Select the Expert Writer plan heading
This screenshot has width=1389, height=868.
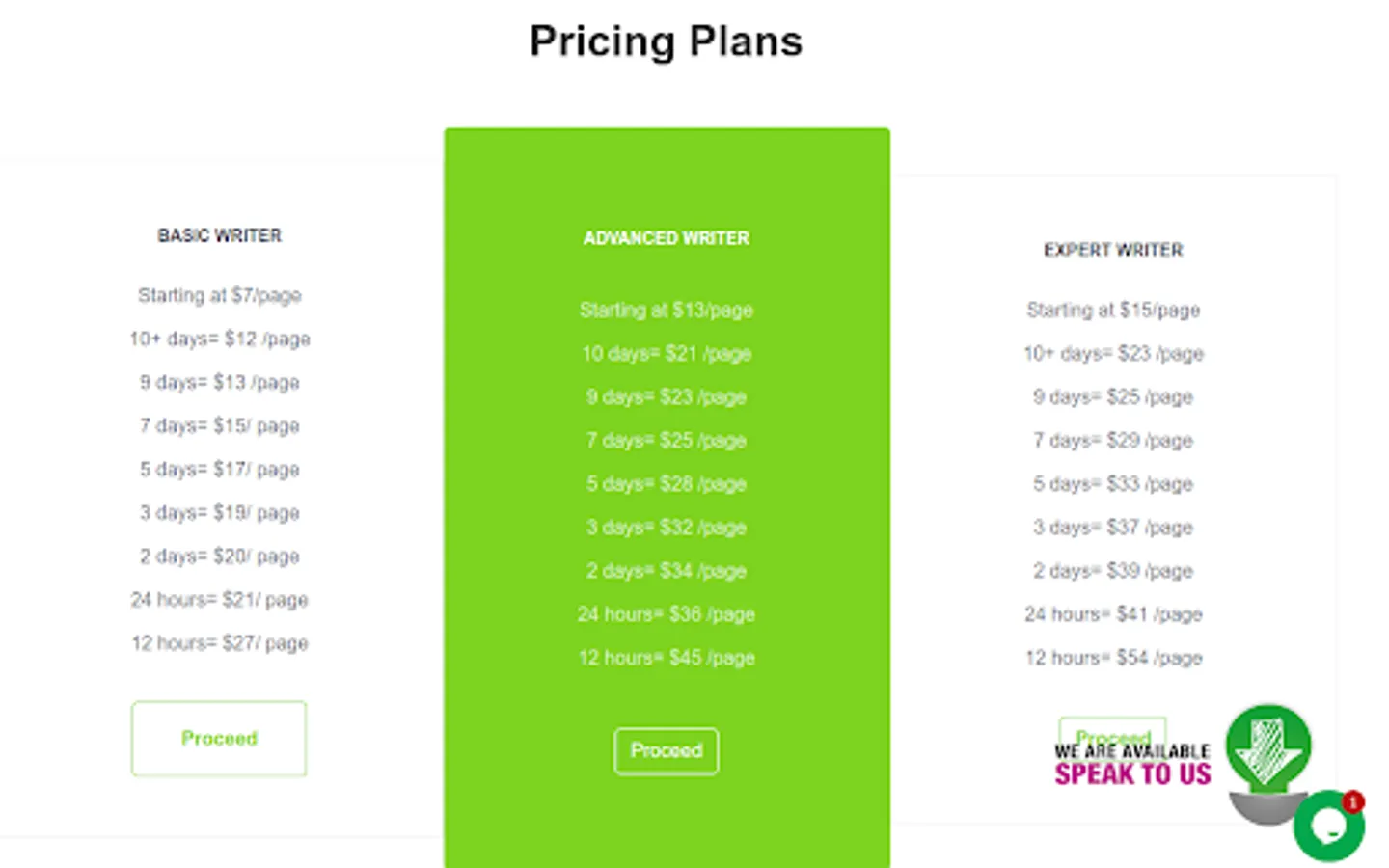[1113, 250]
